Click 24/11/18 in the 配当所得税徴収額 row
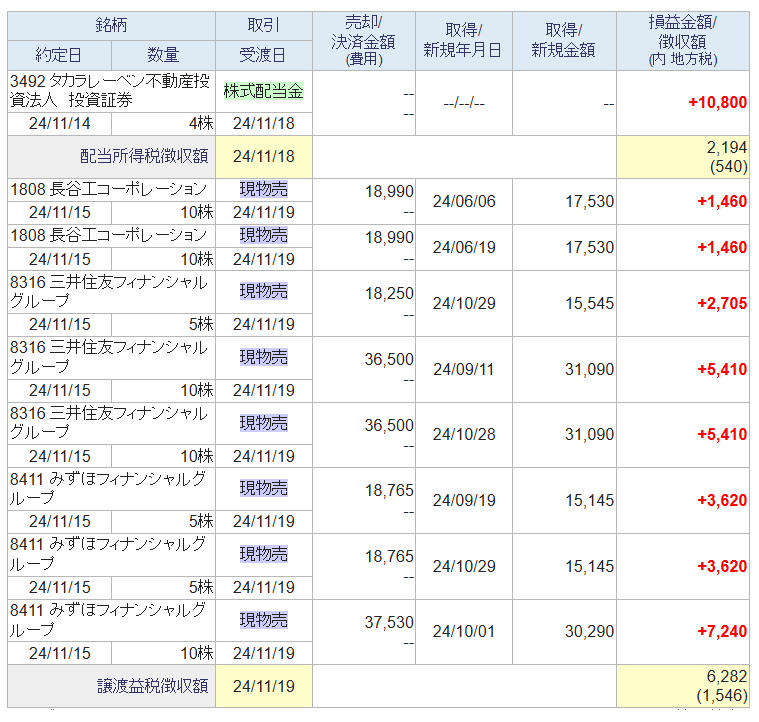This screenshot has width=759, height=722. (264, 157)
